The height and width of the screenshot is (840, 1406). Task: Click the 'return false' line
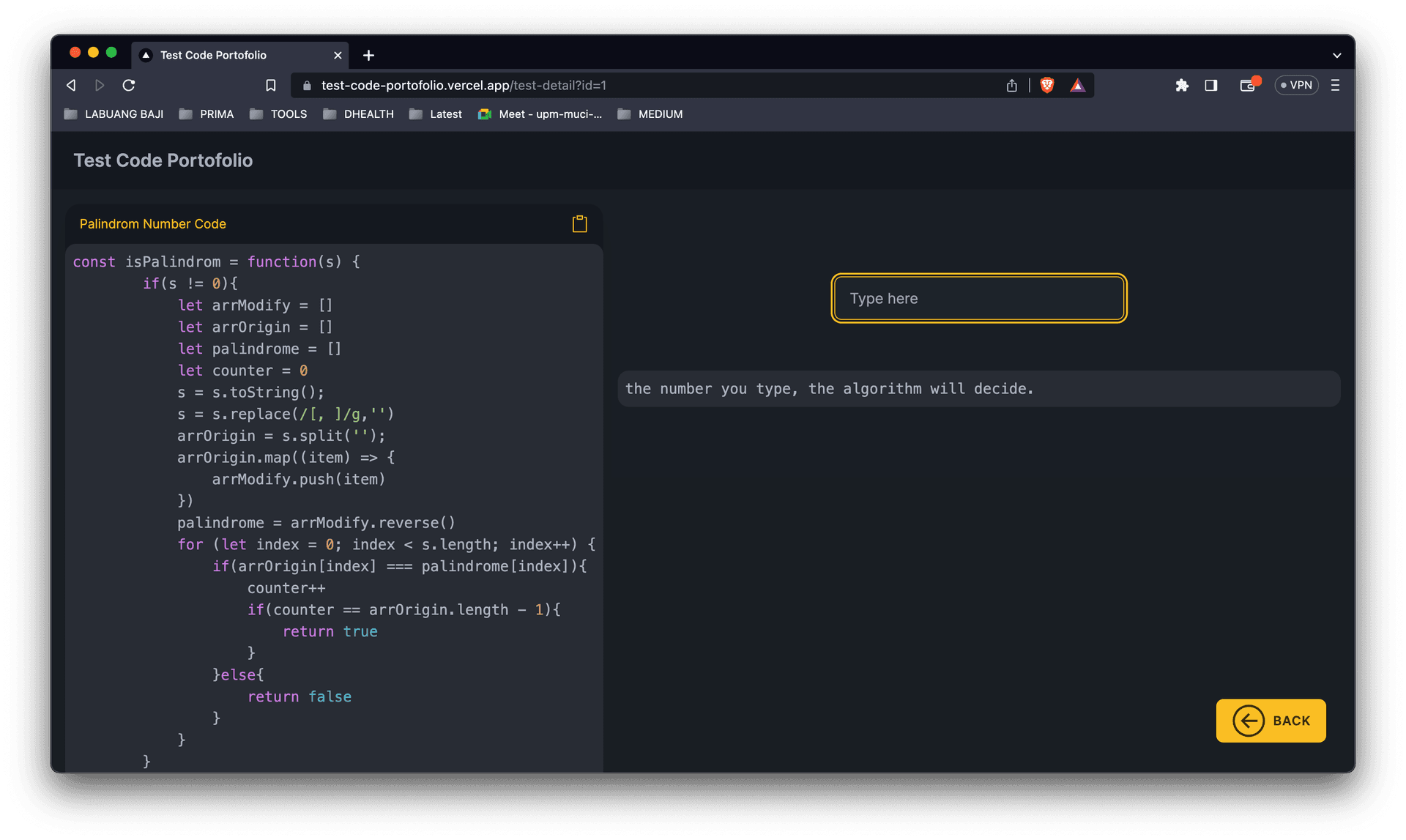[300, 696]
